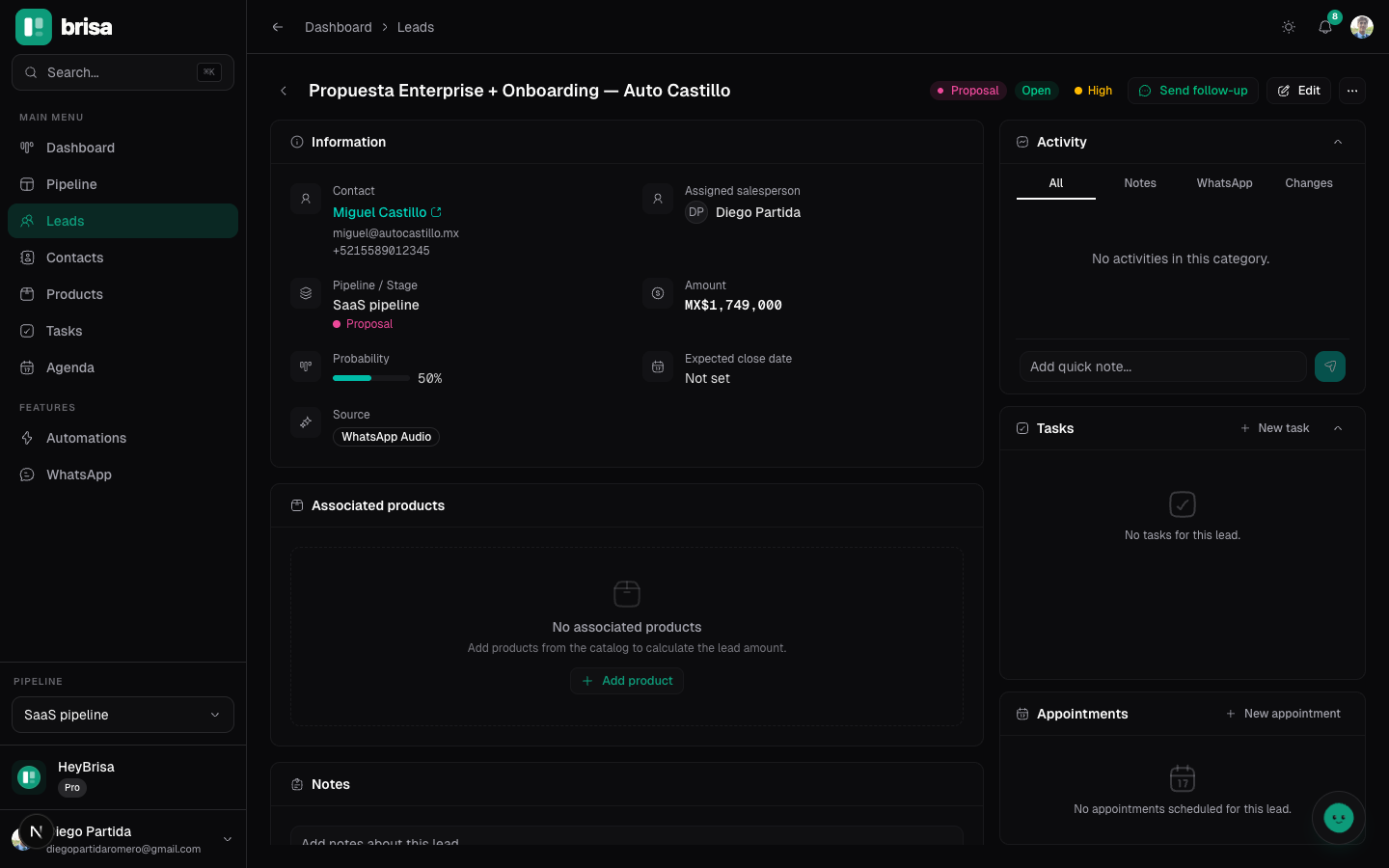Switch to the Notes activity tab

click(x=1140, y=183)
